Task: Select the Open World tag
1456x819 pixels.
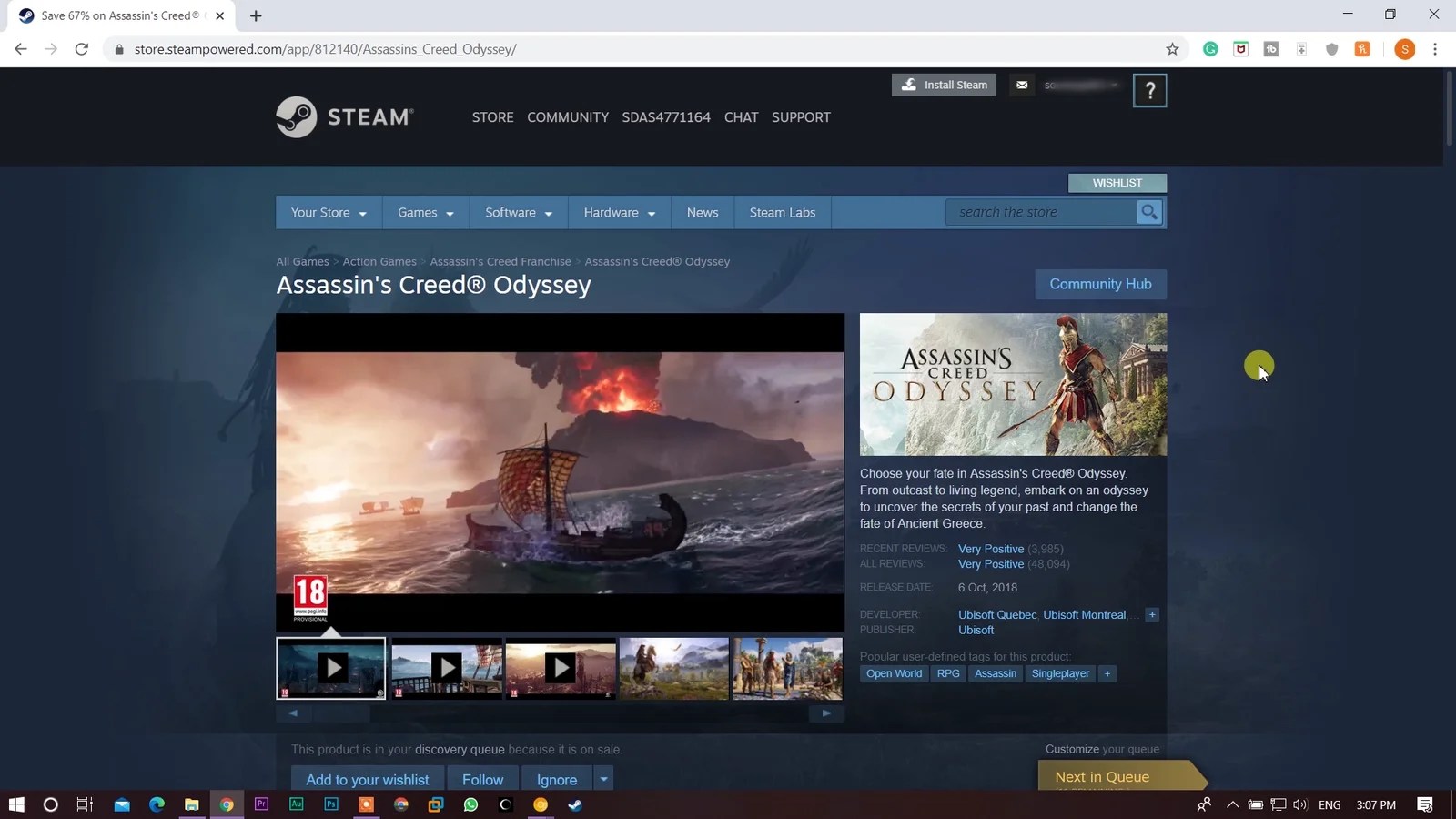Action: [894, 673]
